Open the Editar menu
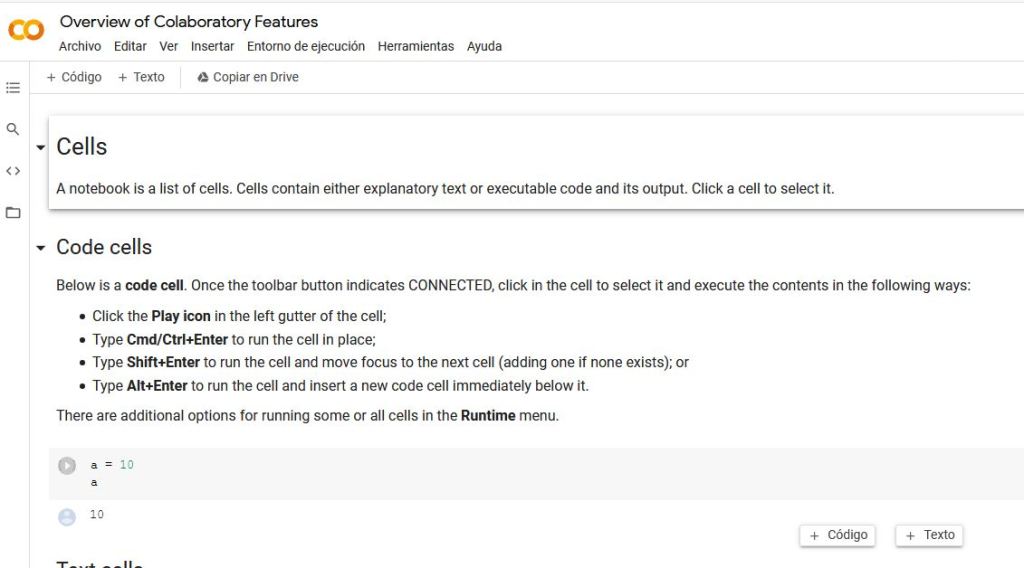This screenshot has height=568, width=1024. [130, 46]
